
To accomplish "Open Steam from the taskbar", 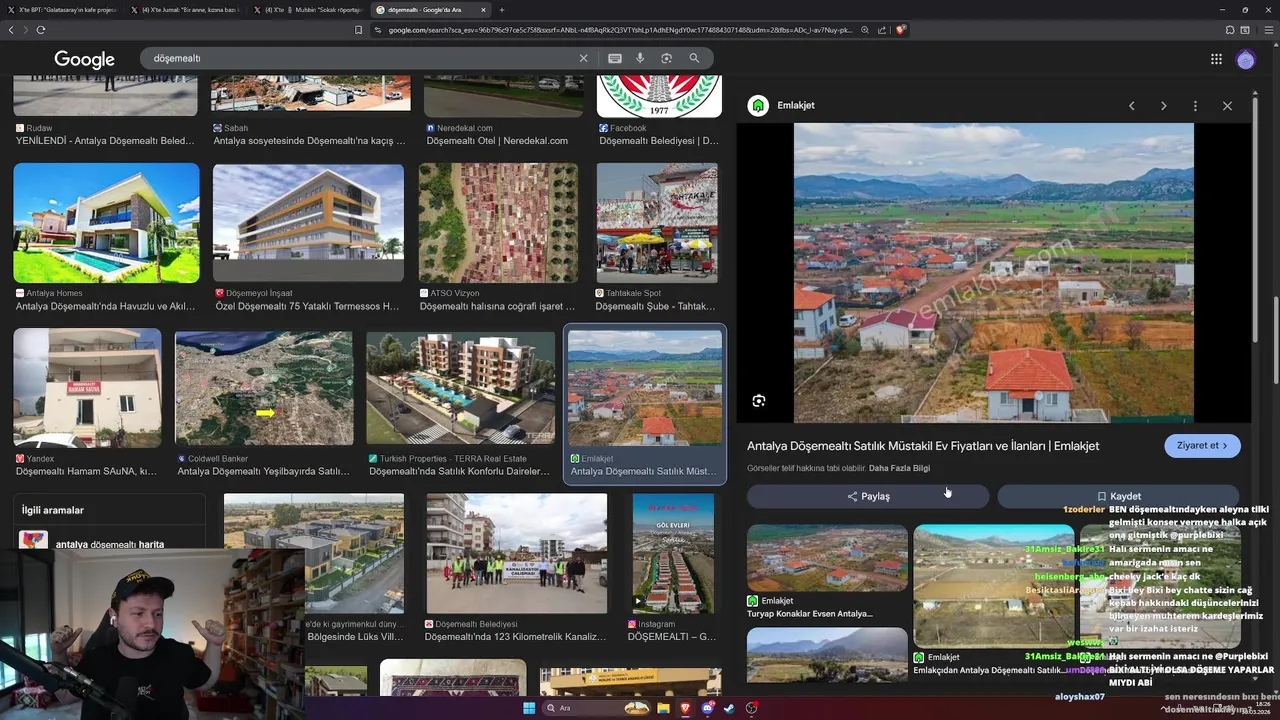I will 729,708.
